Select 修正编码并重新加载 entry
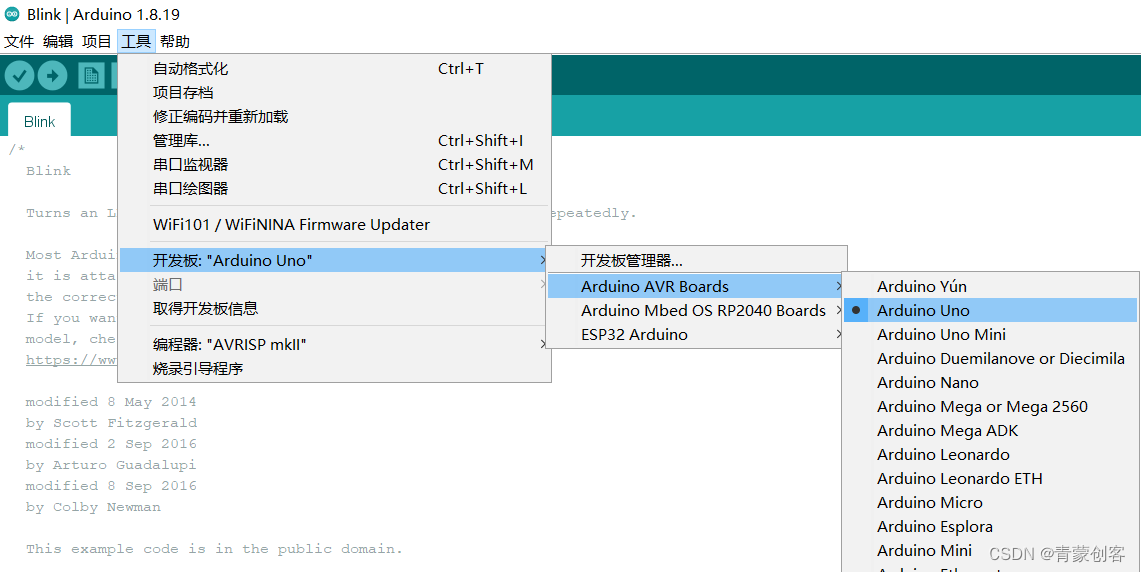This screenshot has height=572, width=1141. tap(334, 116)
